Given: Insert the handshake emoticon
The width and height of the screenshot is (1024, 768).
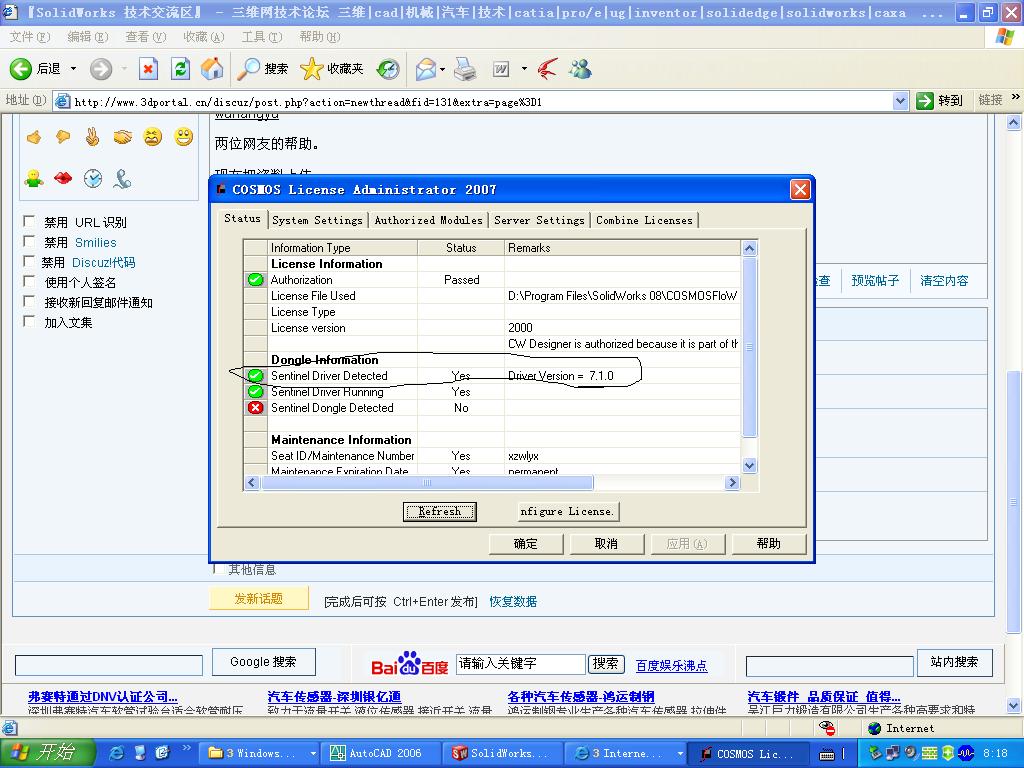Looking at the screenshot, I should 122,137.
